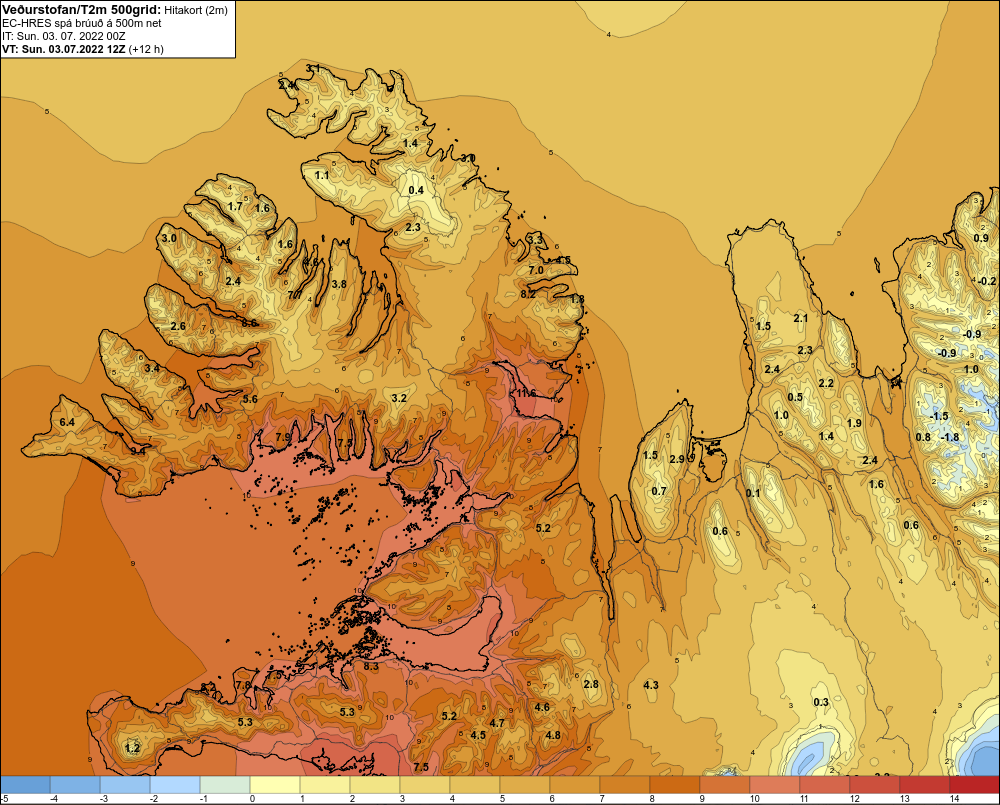Click legend color swatch between -5 and -4
The image size is (1000, 805).
25,785
